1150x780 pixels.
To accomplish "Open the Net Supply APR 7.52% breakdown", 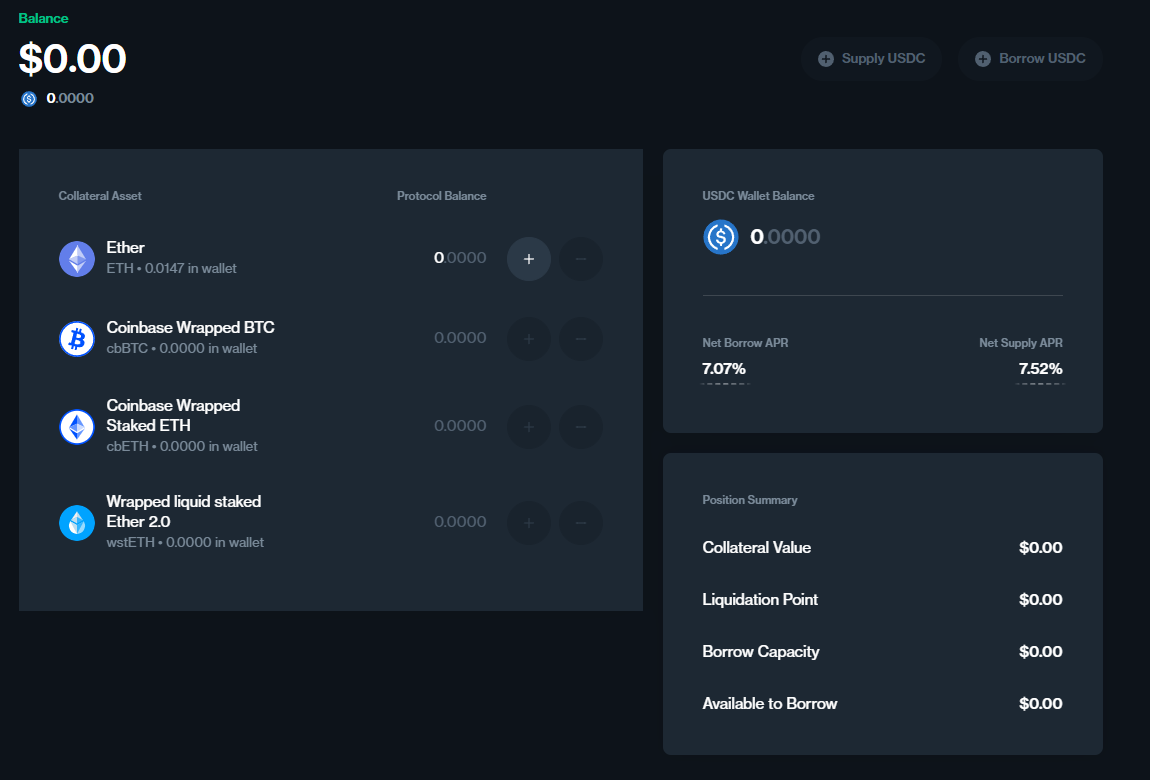I will click(x=1040, y=369).
